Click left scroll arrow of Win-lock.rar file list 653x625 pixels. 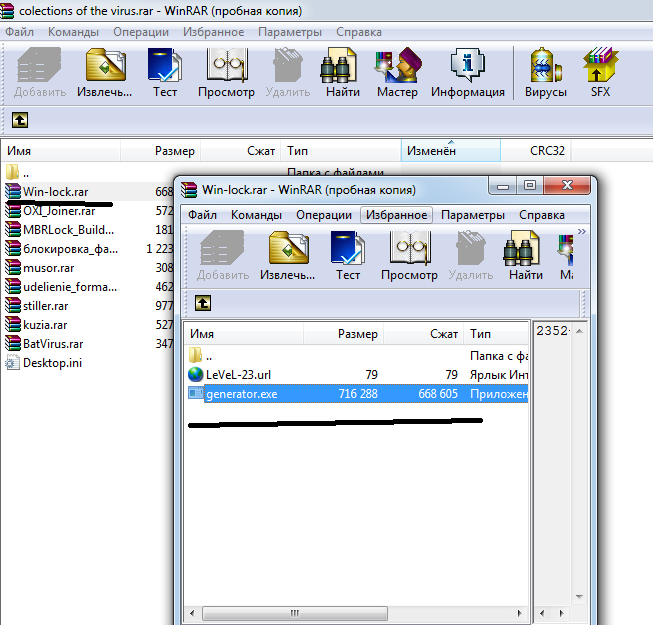click(x=192, y=613)
